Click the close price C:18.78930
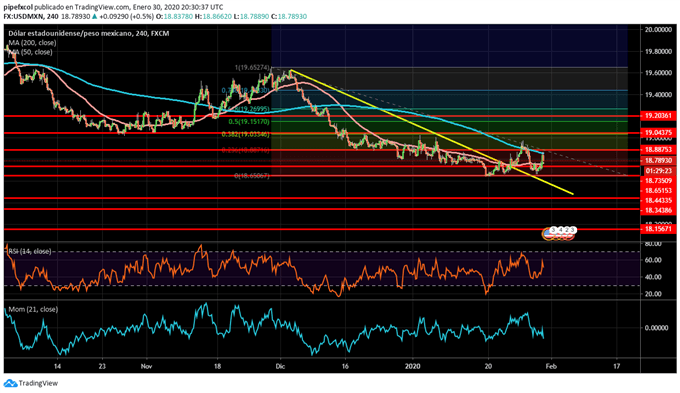 [288, 16]
